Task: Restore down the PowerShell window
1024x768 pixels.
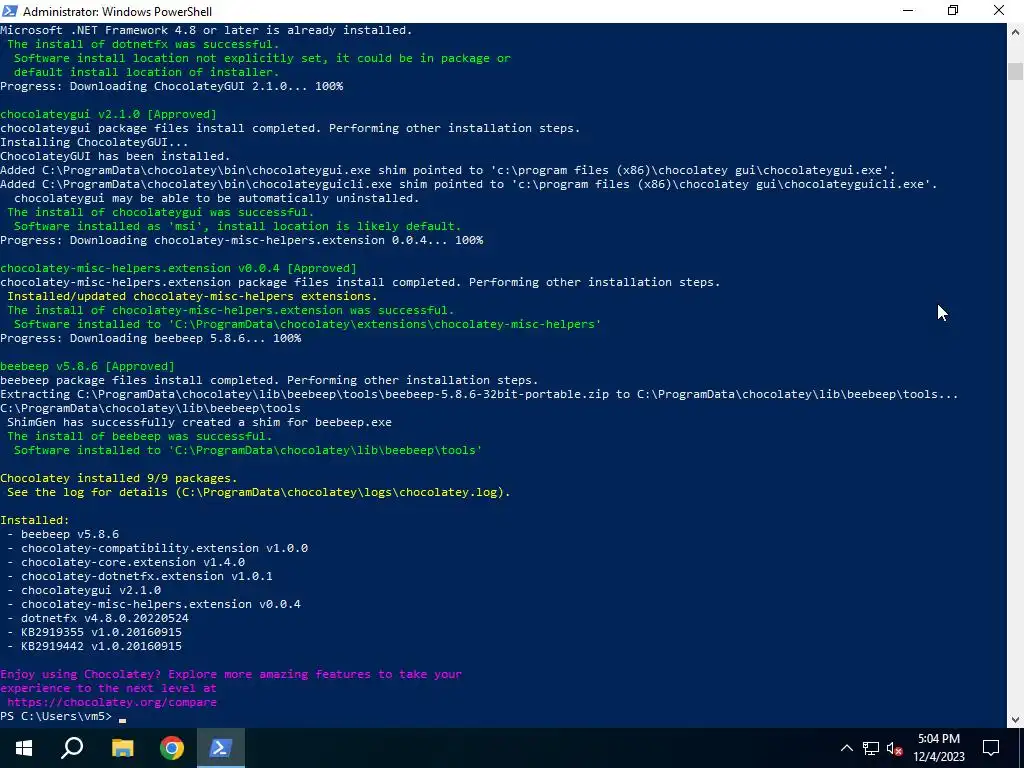Action: click(x=953, y=11)
